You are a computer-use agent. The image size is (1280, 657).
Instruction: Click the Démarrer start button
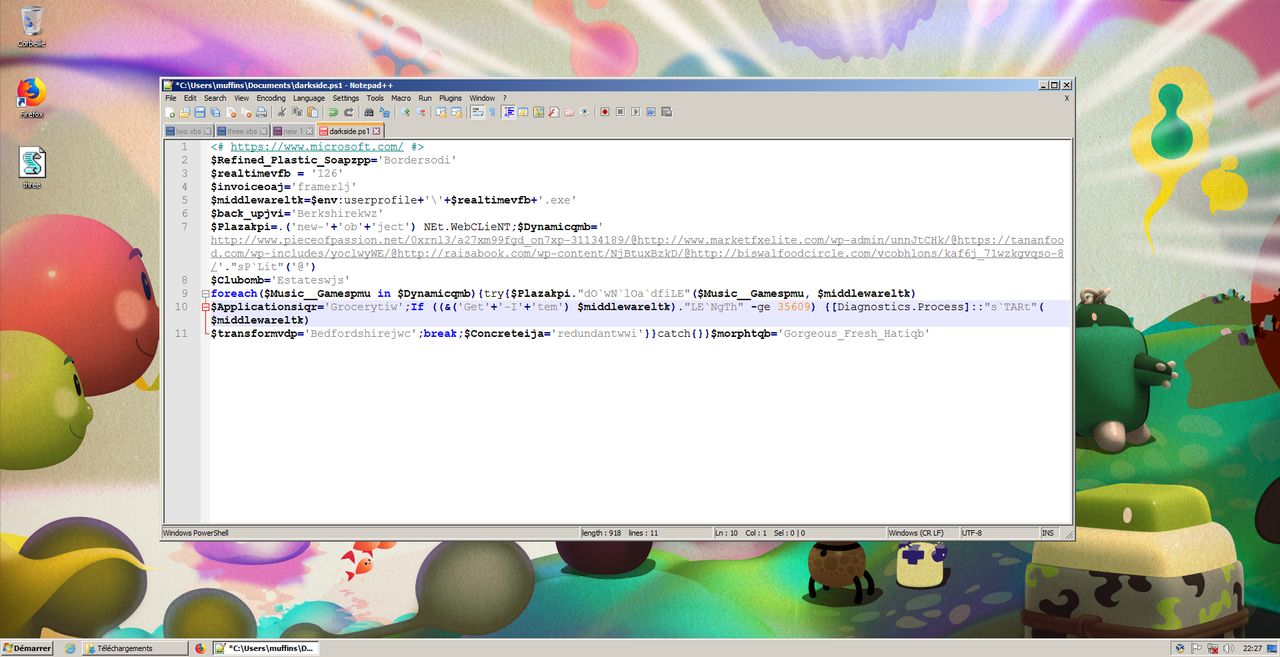[x=27, y=648]
